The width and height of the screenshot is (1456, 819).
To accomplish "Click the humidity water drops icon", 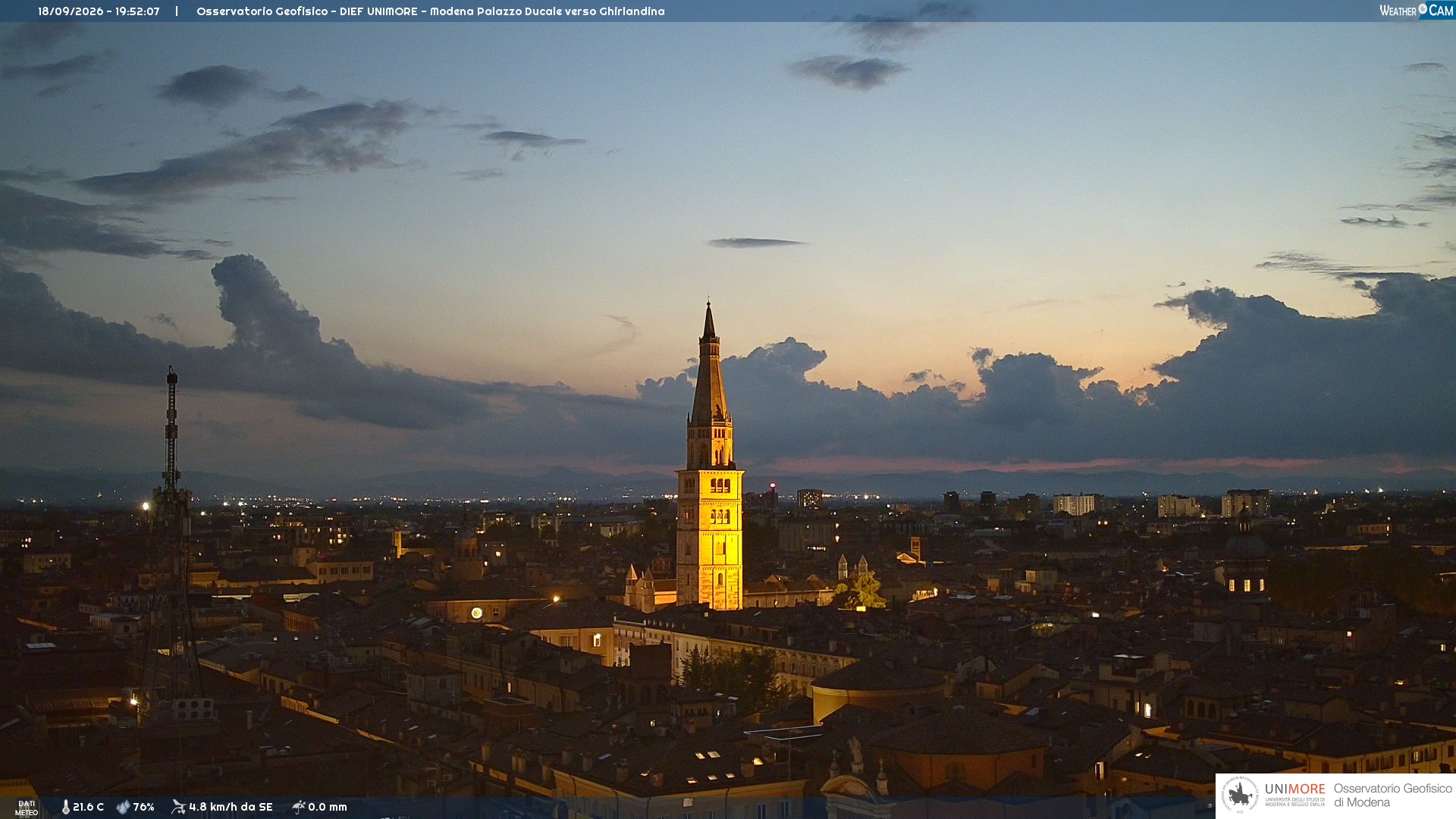I will click(123, 807).
